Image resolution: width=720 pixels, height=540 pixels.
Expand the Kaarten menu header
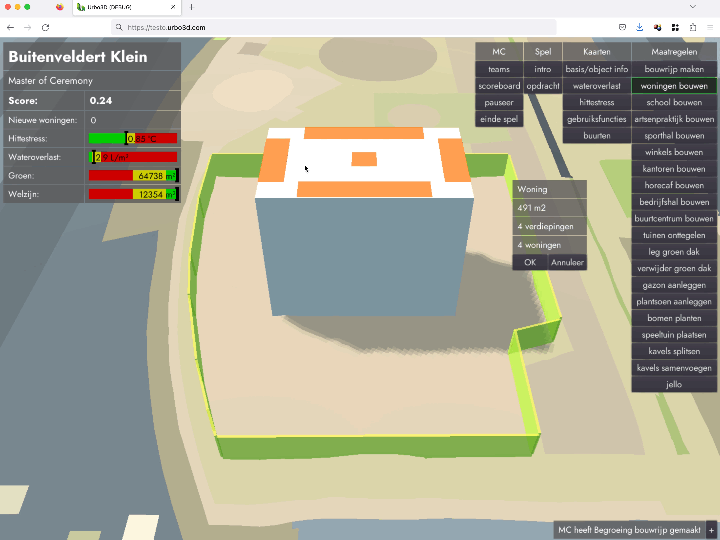pyautogui.click(x=596, y=51)
